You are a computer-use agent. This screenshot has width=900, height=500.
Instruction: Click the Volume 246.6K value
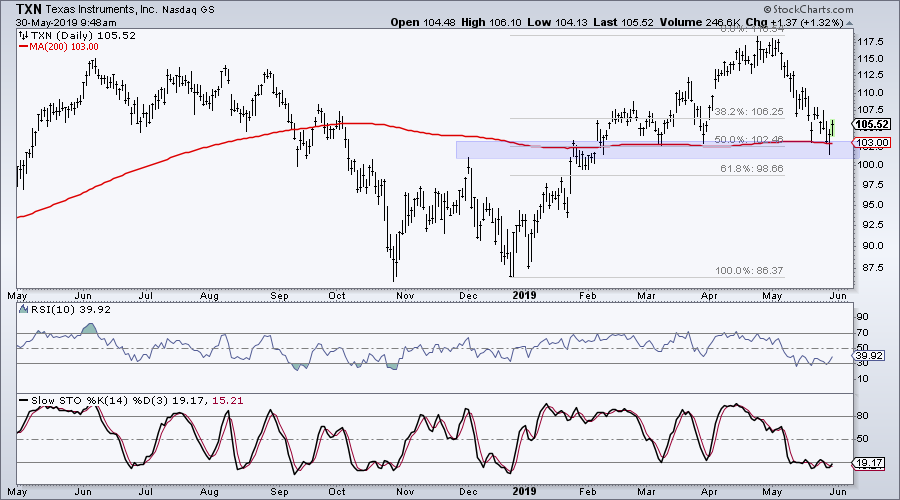700,22
